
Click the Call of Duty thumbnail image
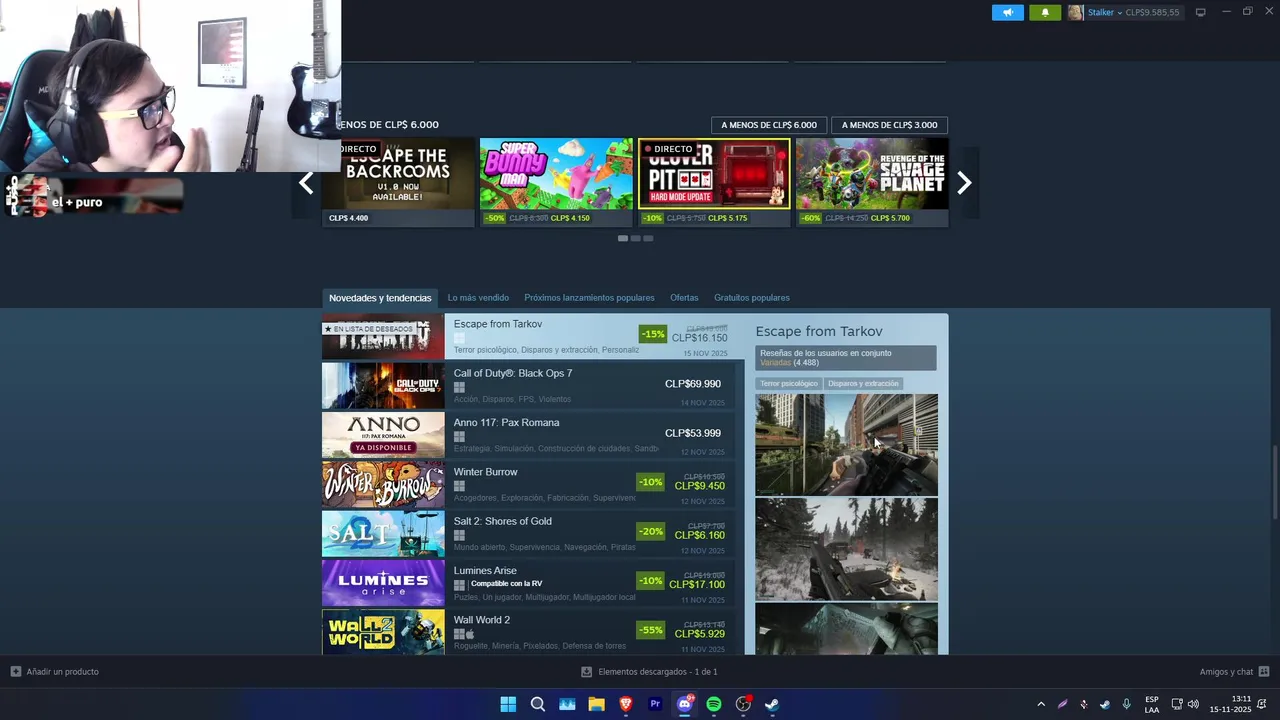pyautogui.click(x=383, y=386)
